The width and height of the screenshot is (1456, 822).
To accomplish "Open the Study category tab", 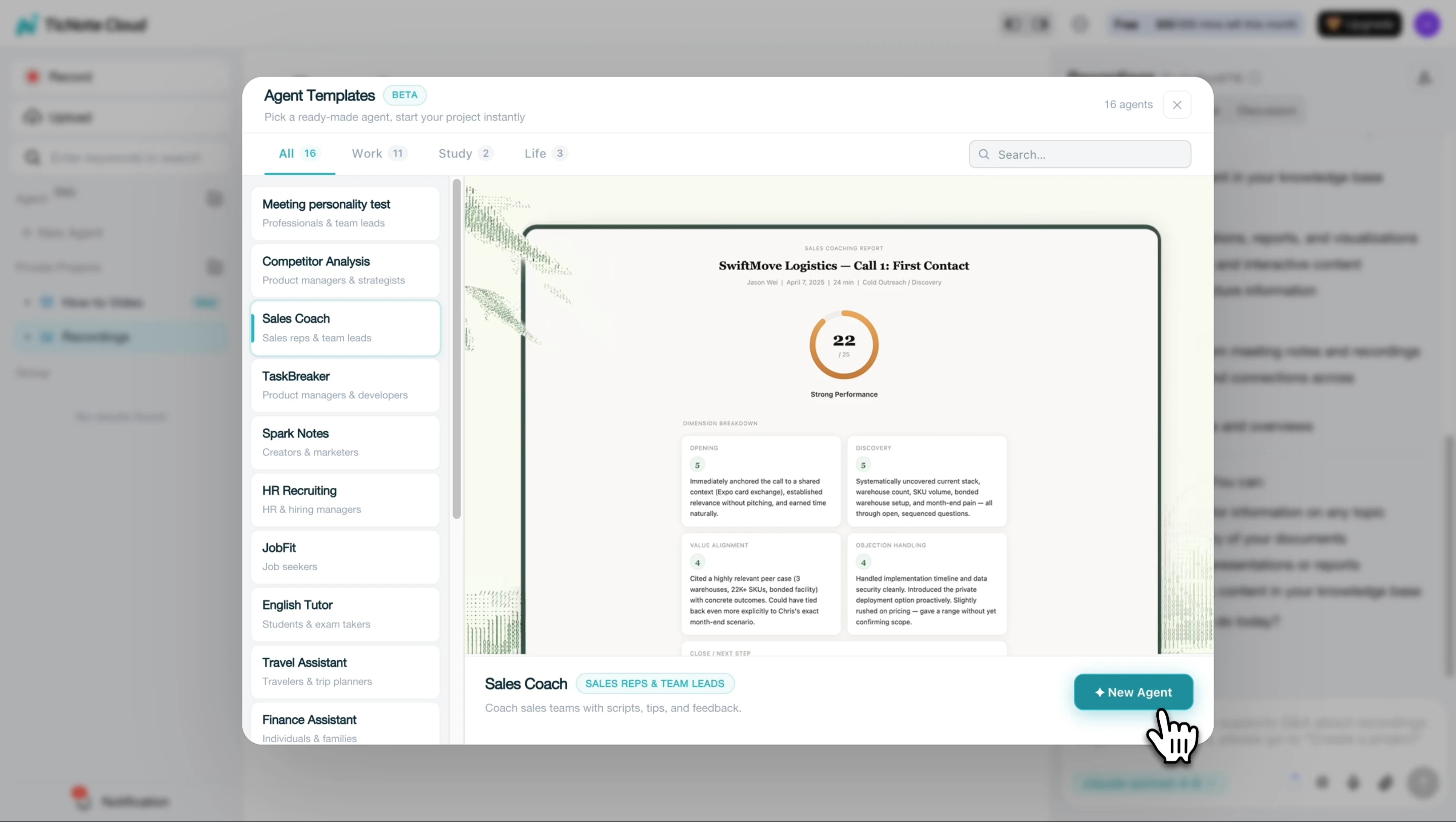I will 466,153.
